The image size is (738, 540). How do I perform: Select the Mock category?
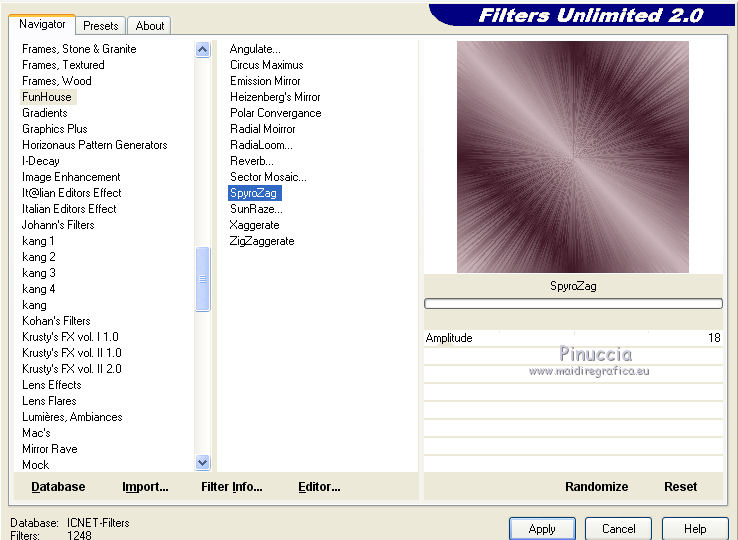[35, 465]
